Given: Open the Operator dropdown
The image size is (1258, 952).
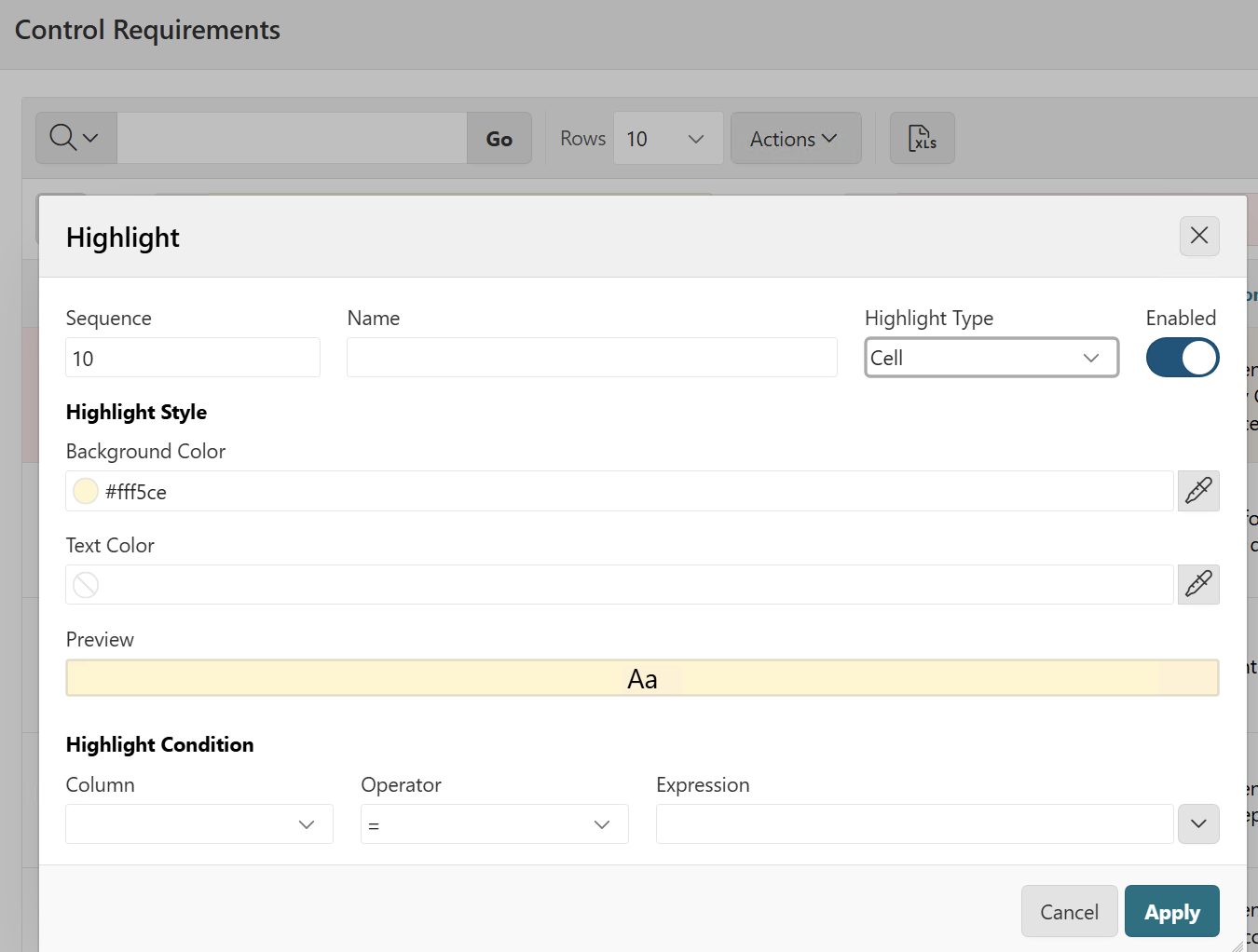Looking at the screenshot, I should [494, 824].
